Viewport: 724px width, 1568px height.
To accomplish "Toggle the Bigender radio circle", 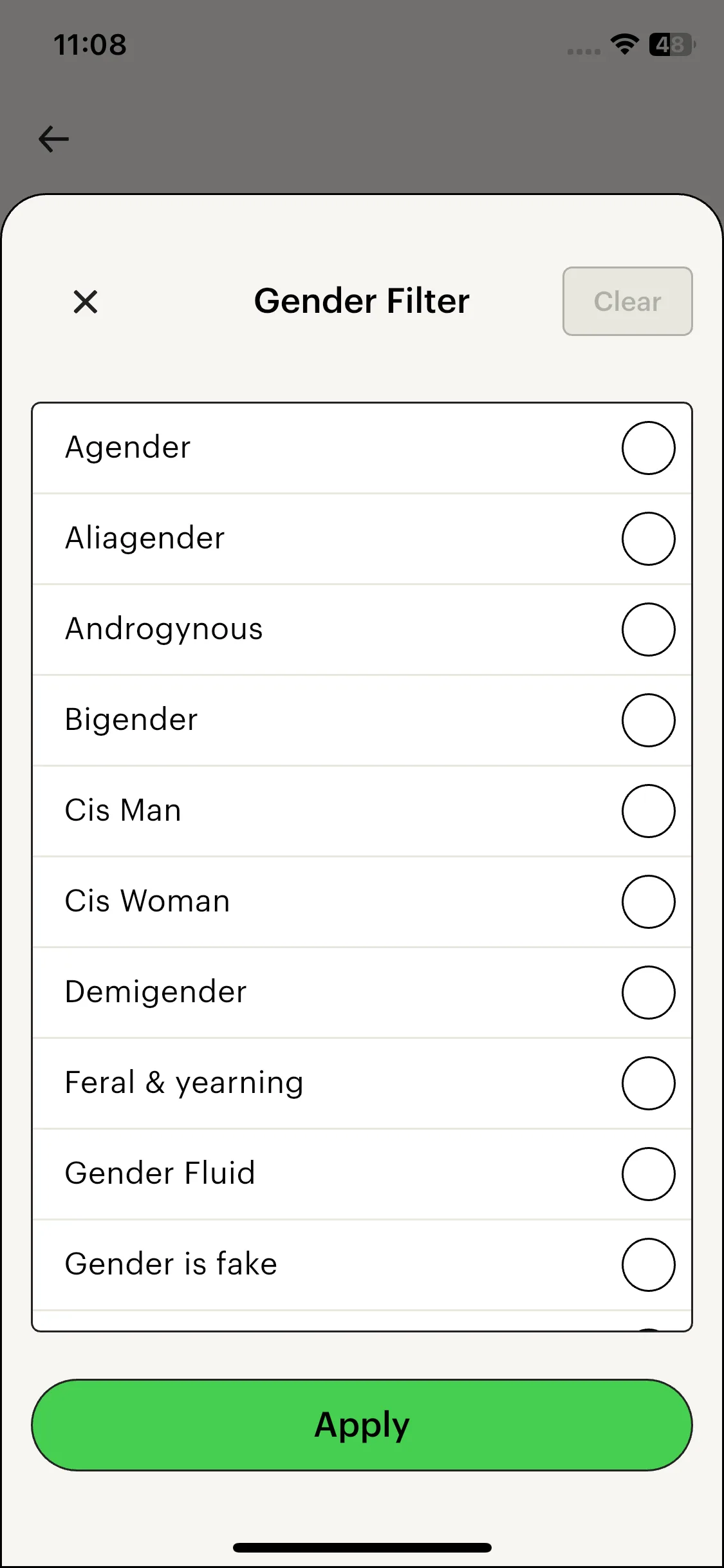I will pyautogui.click(x=648, y=720).
